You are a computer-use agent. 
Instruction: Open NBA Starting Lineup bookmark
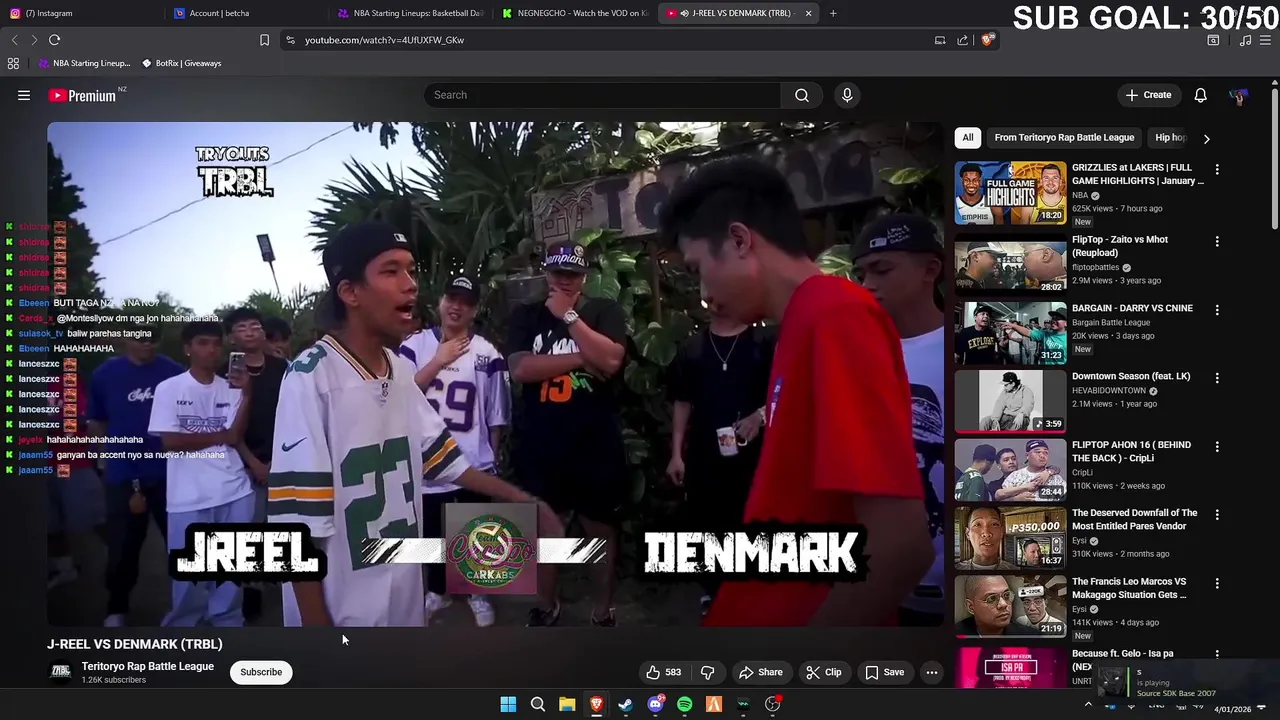84,63
